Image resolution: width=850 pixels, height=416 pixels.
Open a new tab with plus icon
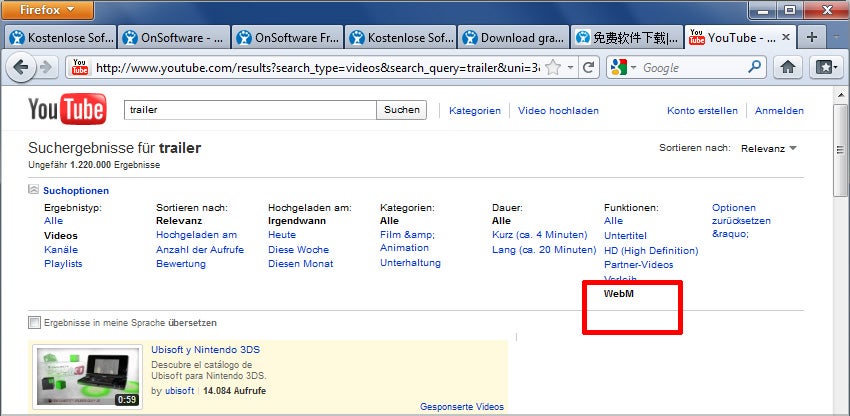click(812, 37)
